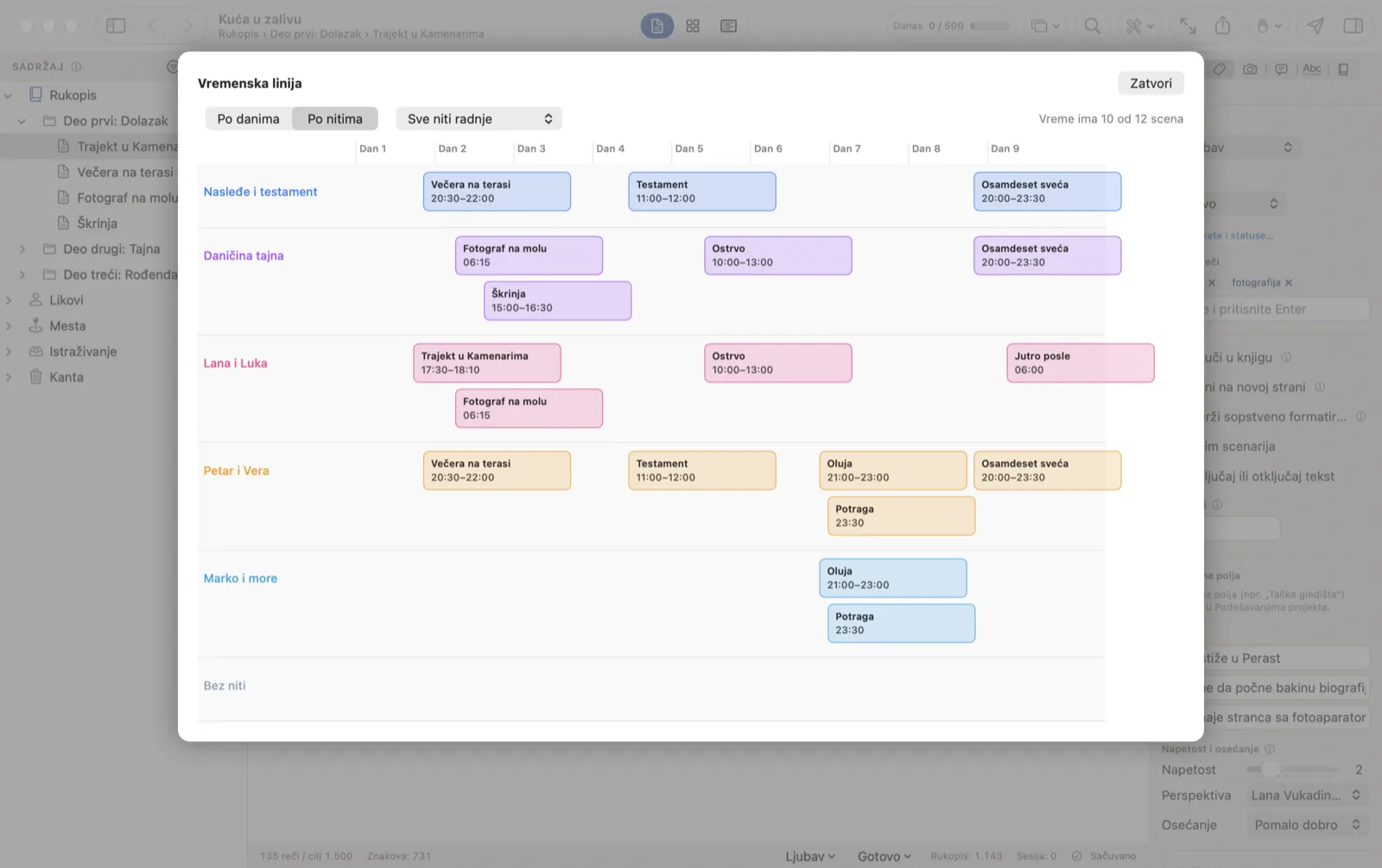Open the Ljubav label dropdown in status bar
The width and height of the screenshot is (1382, 868).
coord(810,856)
